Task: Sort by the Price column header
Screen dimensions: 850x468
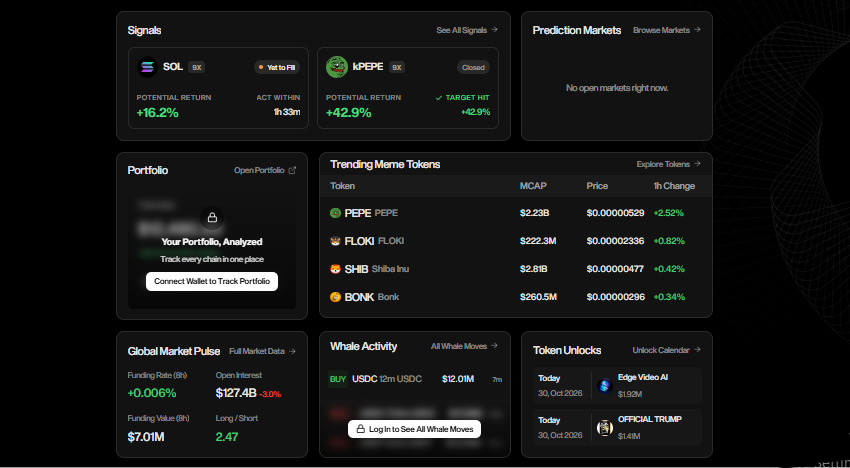Action: click(x=597, y=186)
